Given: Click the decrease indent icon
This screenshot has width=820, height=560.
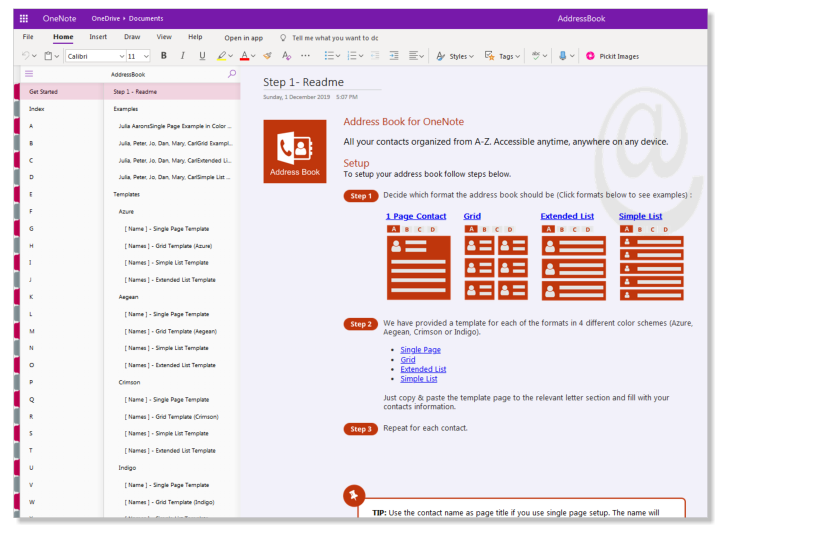Looking at the screenshot, I should (x=375, y=55).
